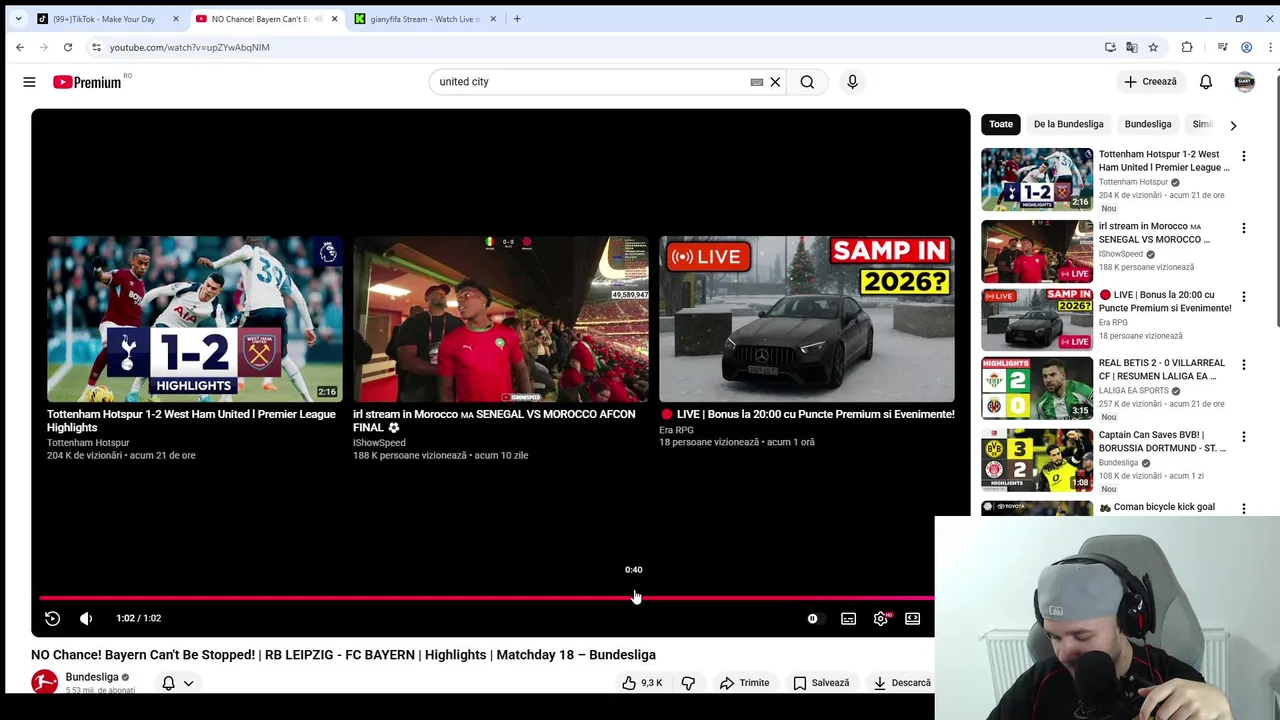Expand the subscription notification bell dropdown
1280x720 pixels.
click(177, 683)
